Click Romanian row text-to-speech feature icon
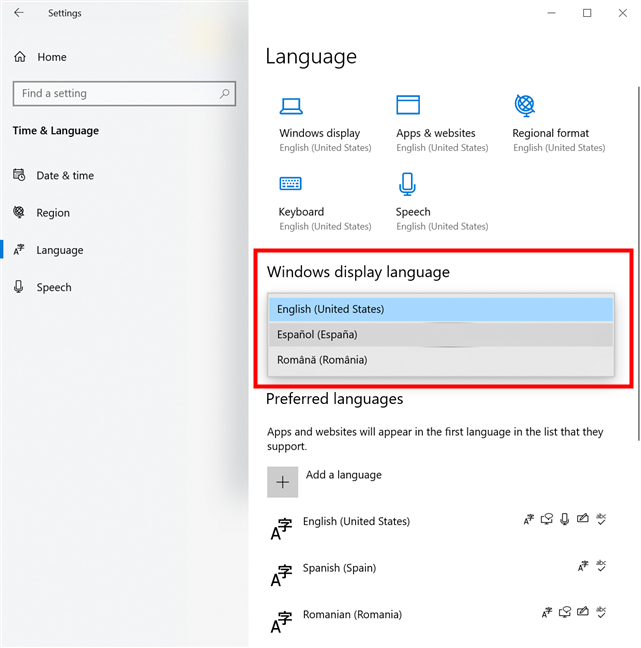The image size is (641, 648). [x=565, y=612]
